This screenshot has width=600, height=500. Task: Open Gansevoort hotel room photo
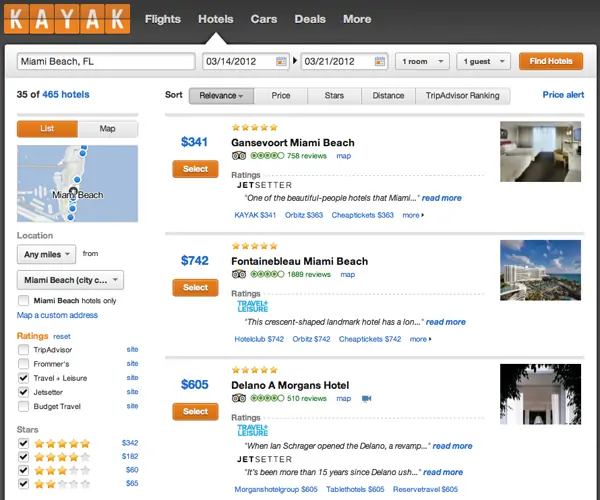click(540, 151)
